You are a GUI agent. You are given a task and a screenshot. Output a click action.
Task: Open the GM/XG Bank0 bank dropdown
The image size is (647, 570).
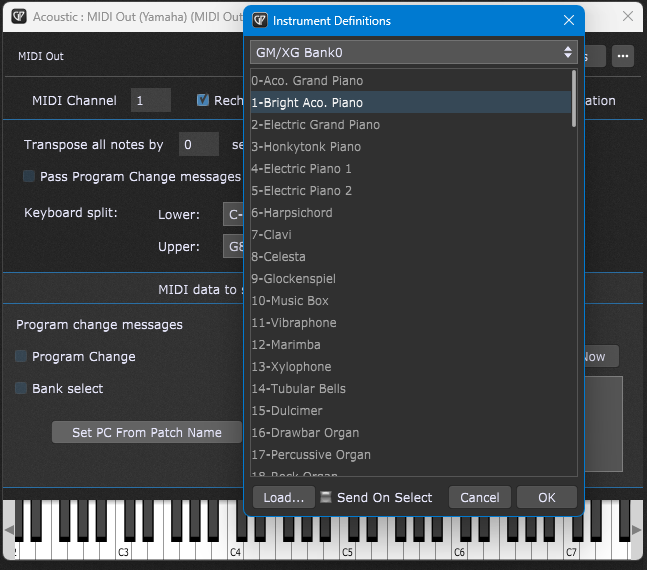tap(413, 52)
